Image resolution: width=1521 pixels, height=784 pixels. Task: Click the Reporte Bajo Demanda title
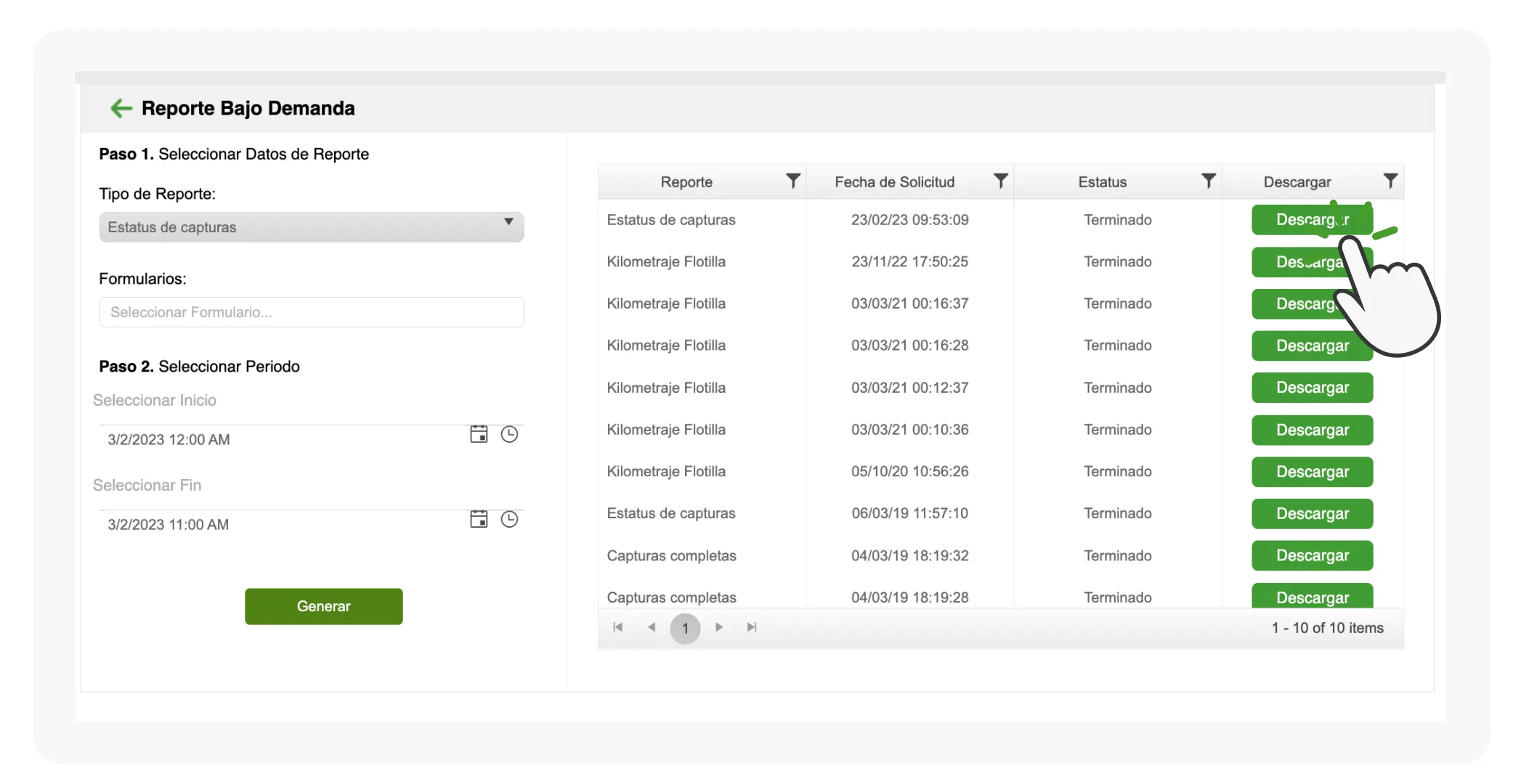click(x=248, y=108)
